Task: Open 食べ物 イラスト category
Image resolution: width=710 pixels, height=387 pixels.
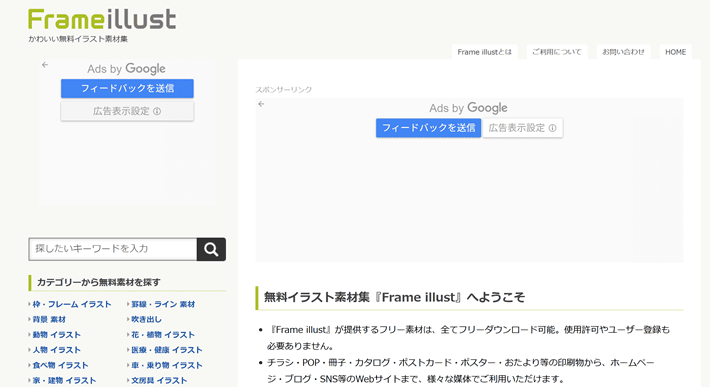Action: (61, 365)
